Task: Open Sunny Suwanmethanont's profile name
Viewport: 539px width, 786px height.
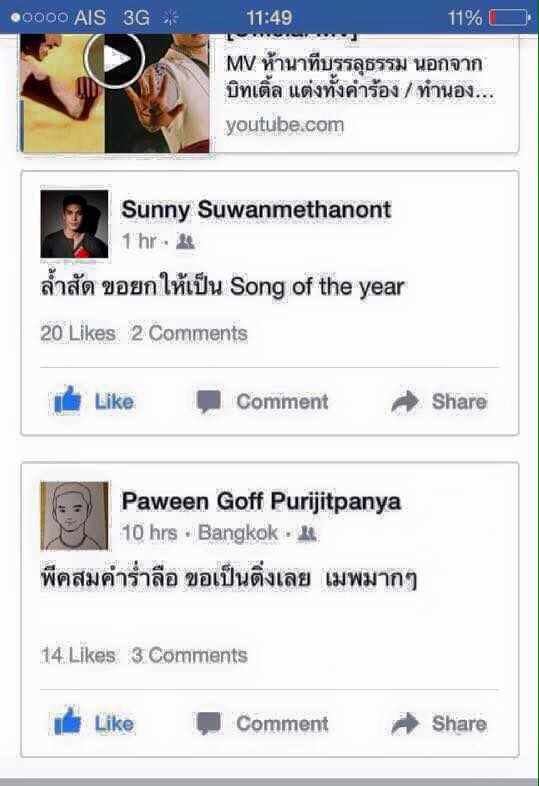Action: [256, 210]
